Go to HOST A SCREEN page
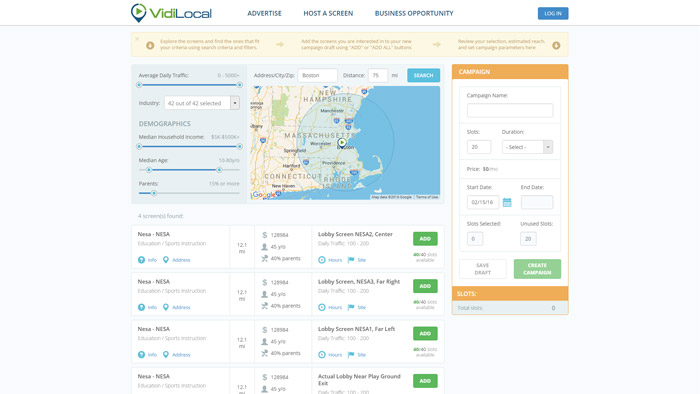The width and height of the screenshot is (700, 394). 328,13
